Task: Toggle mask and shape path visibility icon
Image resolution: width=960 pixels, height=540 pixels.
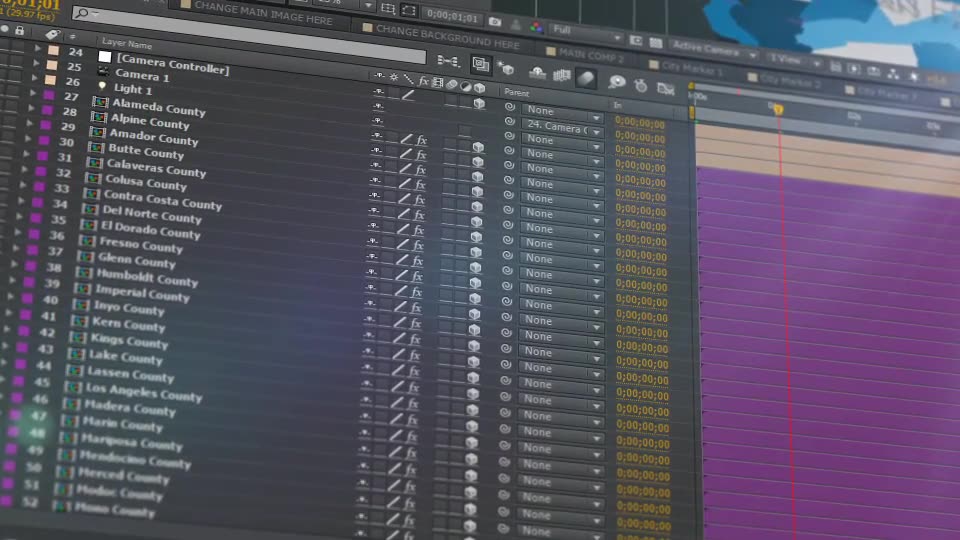Action: coord(409,10)
